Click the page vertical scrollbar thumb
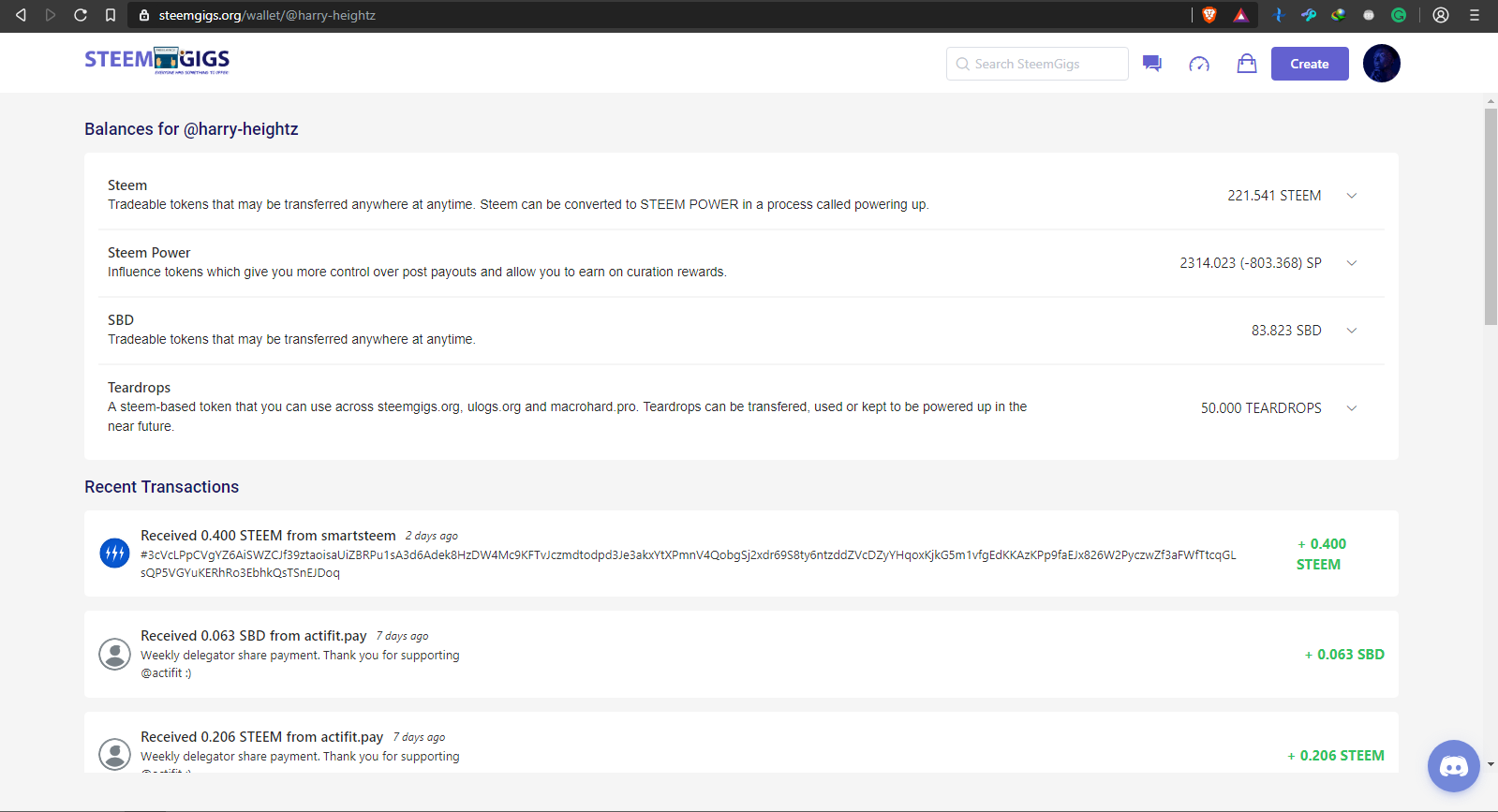The height and width of the screenshot is (812, 1498). pyautogui.click(x=1491, y=216)
